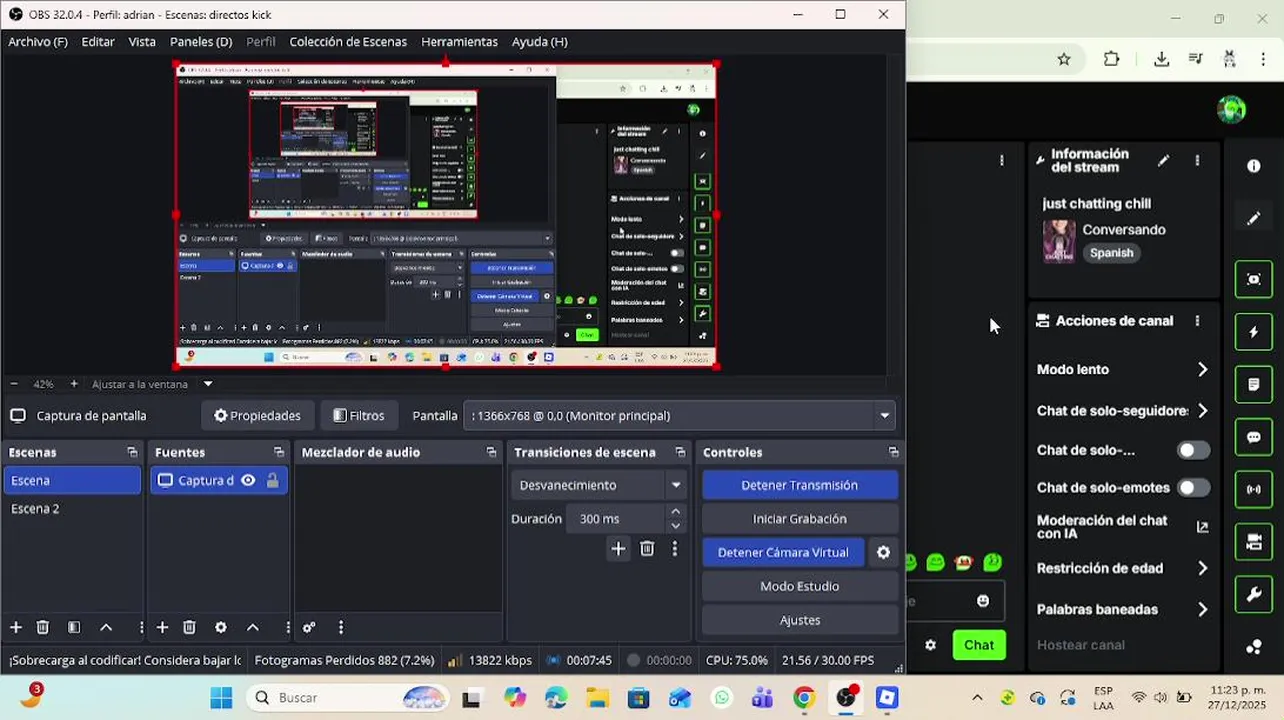Open source Propiedades button
Image resolution: width=1284 pixels, height=720 pixels.
point(258,416)
